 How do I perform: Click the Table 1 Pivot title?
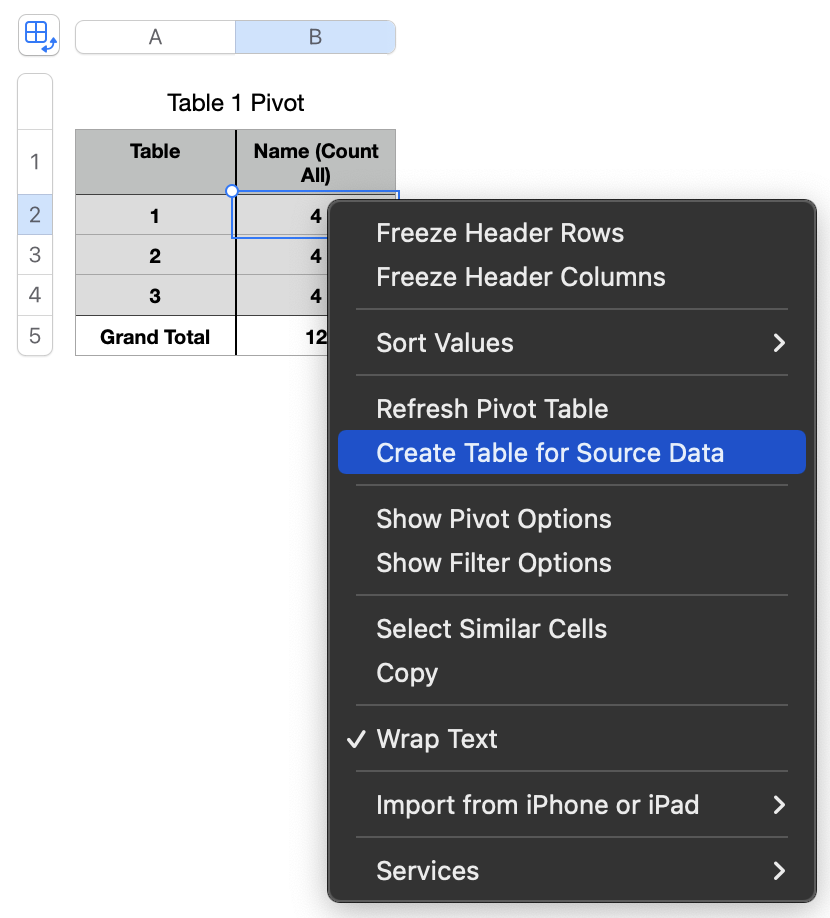point(236,103)
